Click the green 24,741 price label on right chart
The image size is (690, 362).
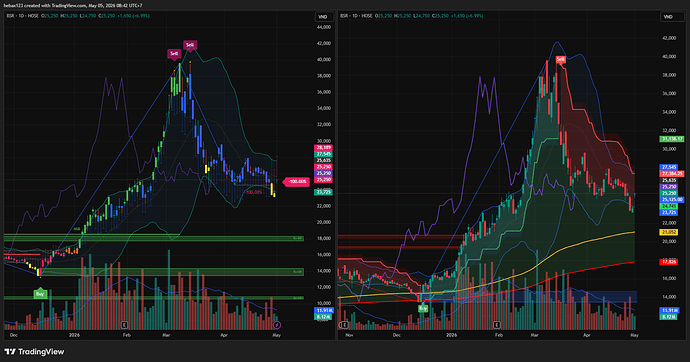click(669, 206)
